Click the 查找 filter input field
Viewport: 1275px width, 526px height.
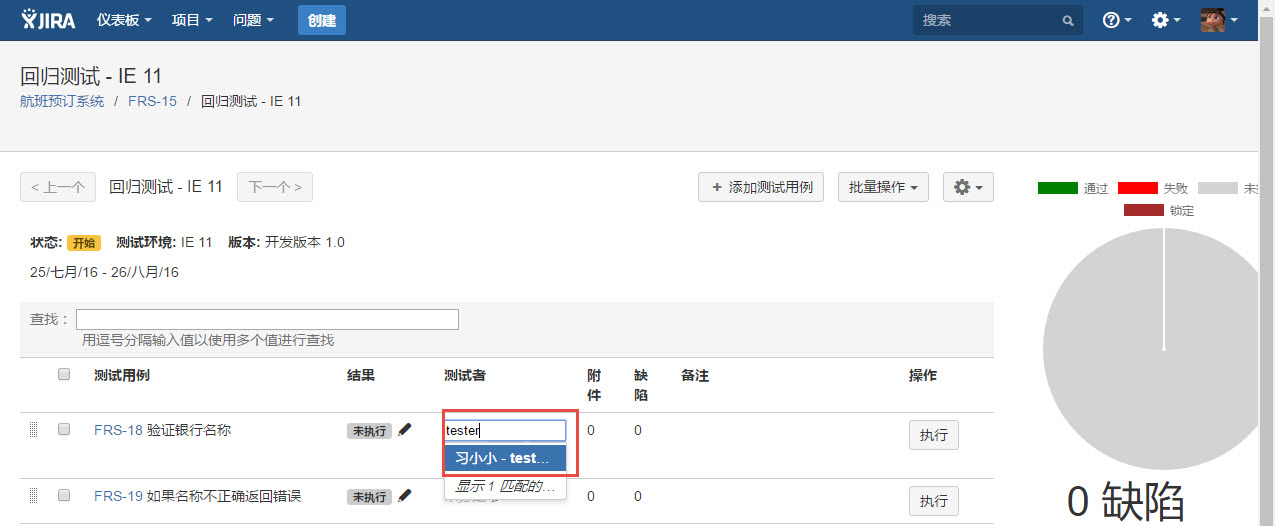coord(267,319)
